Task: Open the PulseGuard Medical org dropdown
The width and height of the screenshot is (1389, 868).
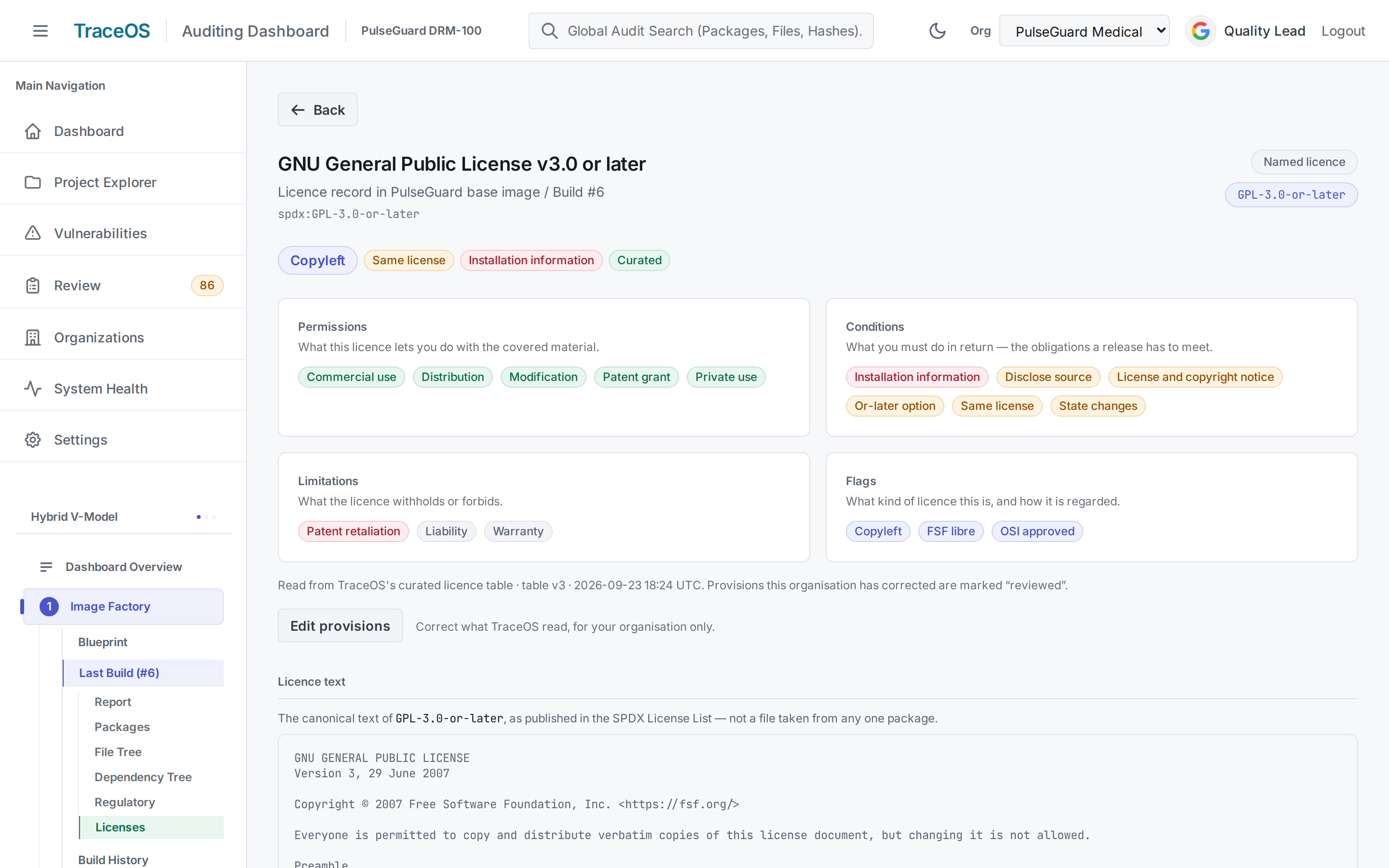Action: coord(1084,31)
